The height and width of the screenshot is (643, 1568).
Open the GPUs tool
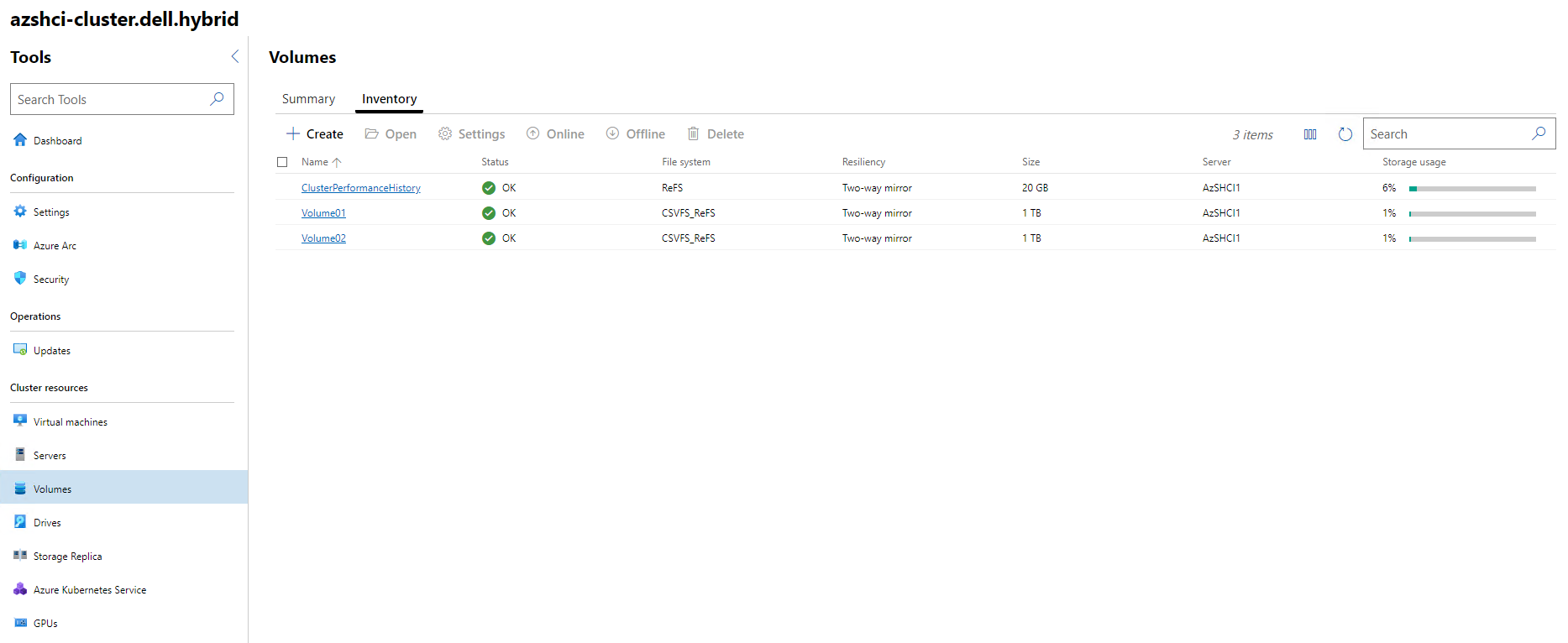[x=45, y=624]
